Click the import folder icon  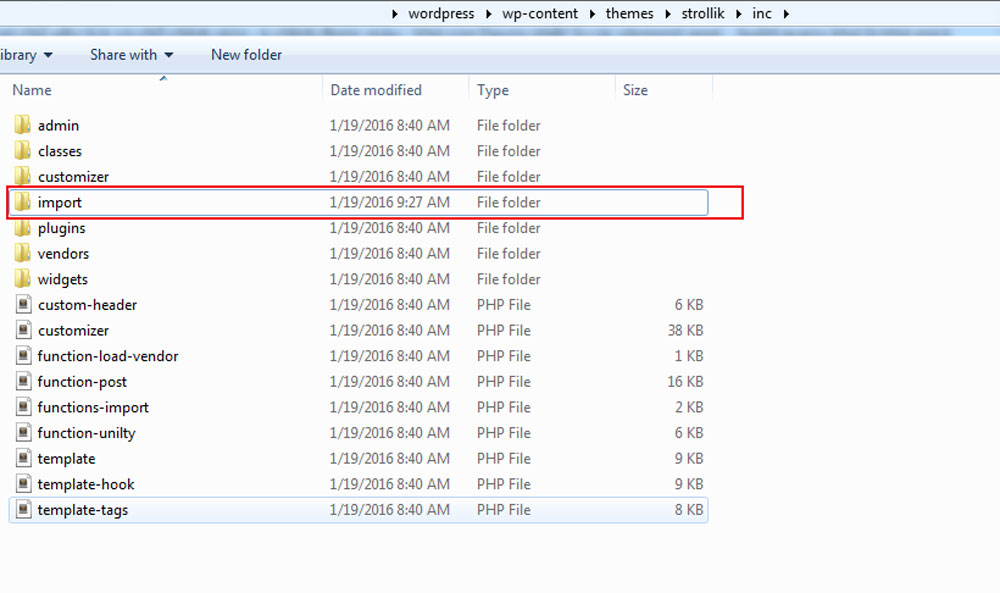click(x=24, y=202)
